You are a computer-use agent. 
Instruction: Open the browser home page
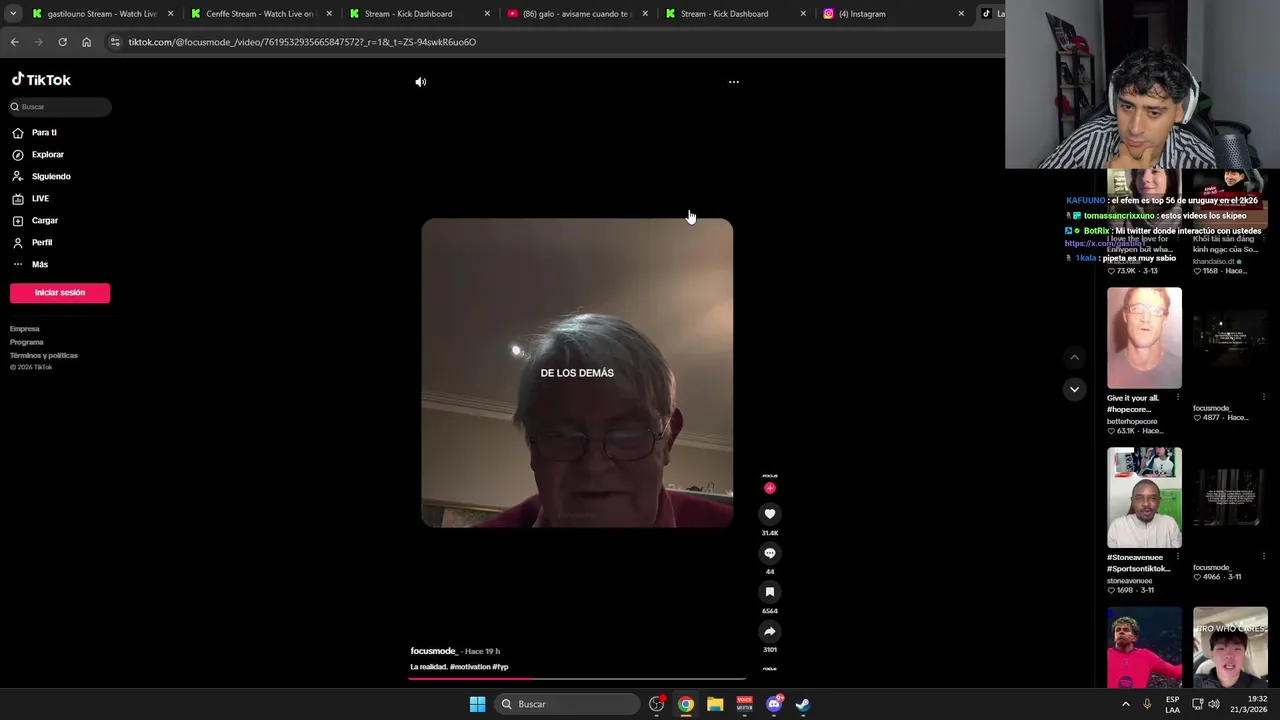[86, 42]
